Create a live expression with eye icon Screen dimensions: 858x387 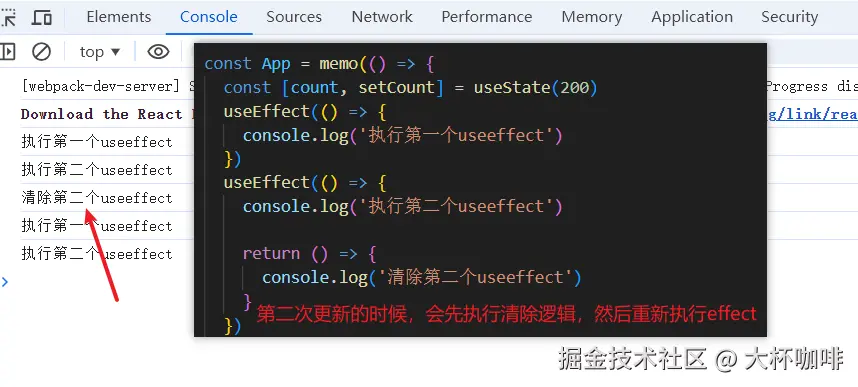point(158,52)
